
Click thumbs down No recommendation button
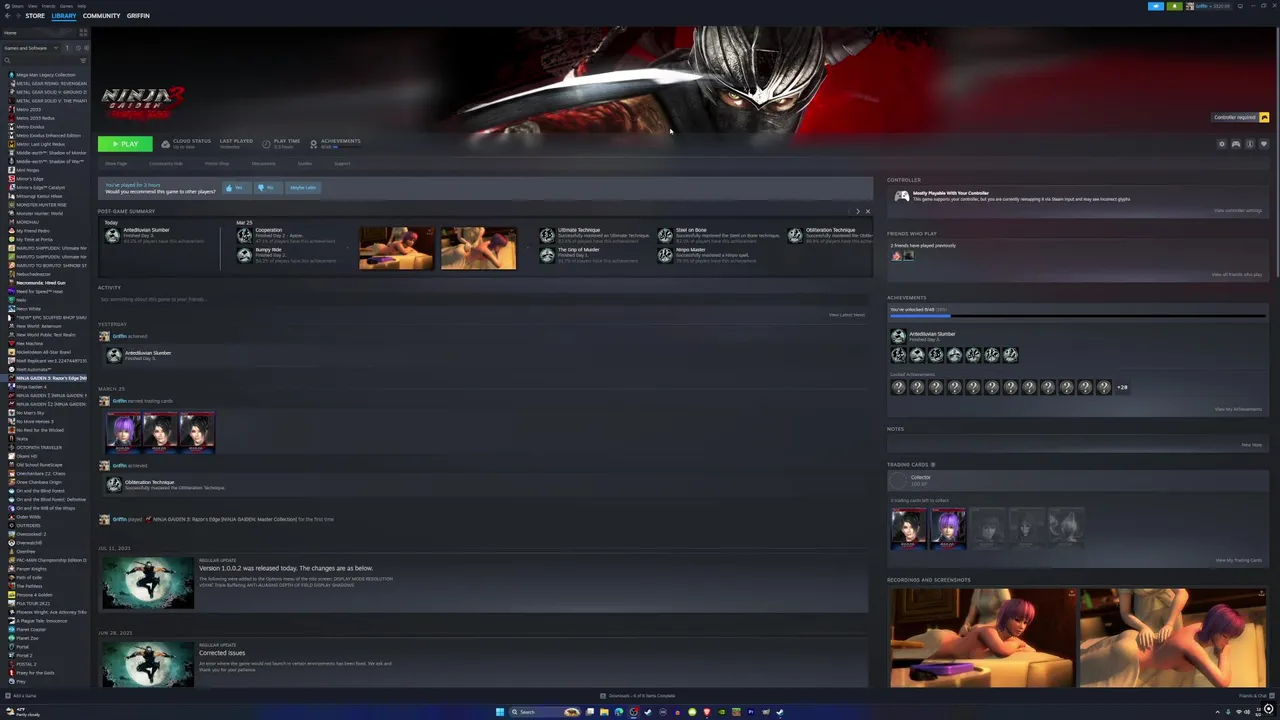pos(267,188)
